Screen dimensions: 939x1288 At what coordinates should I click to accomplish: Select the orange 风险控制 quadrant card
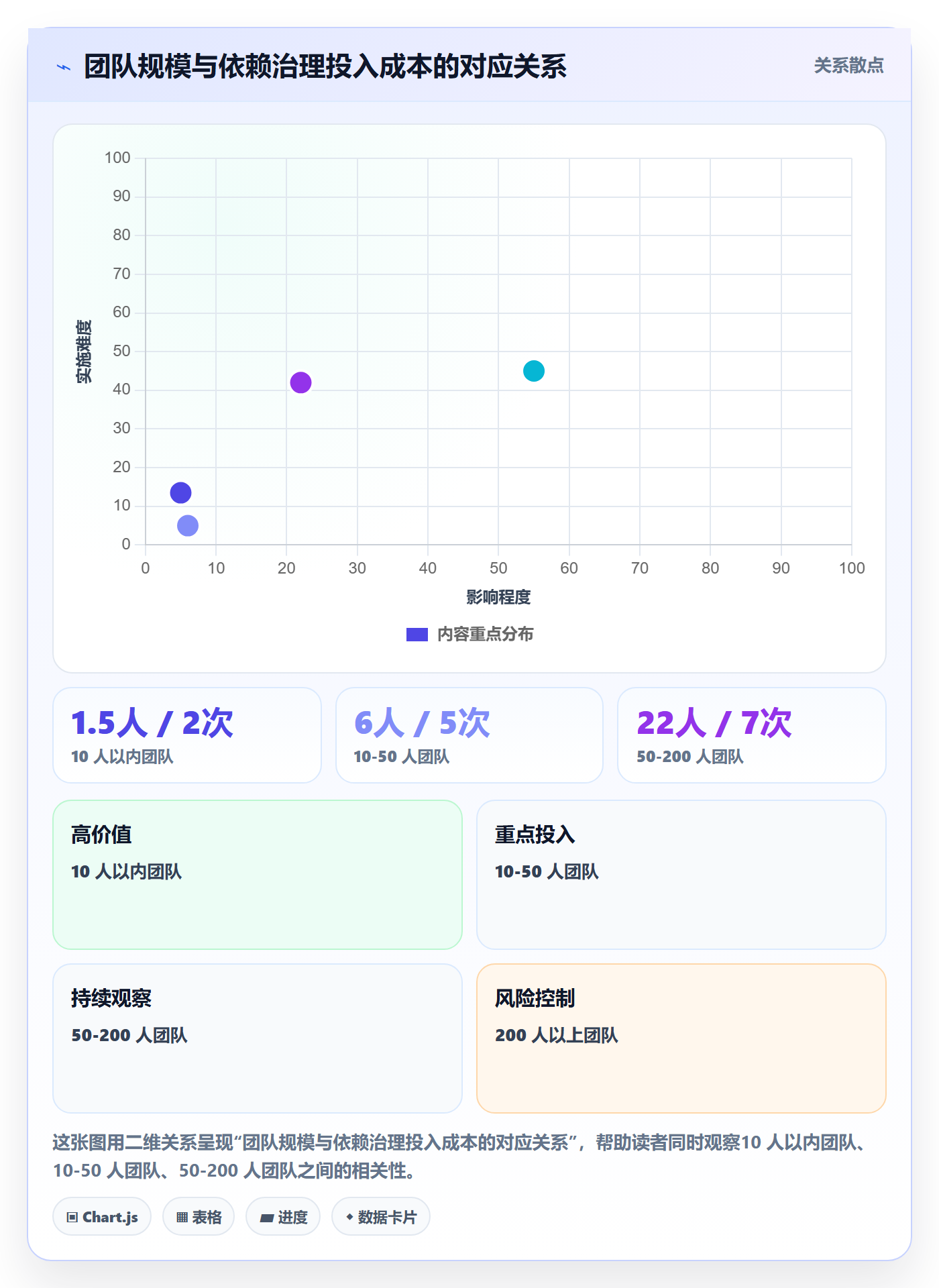point(681,1038)
